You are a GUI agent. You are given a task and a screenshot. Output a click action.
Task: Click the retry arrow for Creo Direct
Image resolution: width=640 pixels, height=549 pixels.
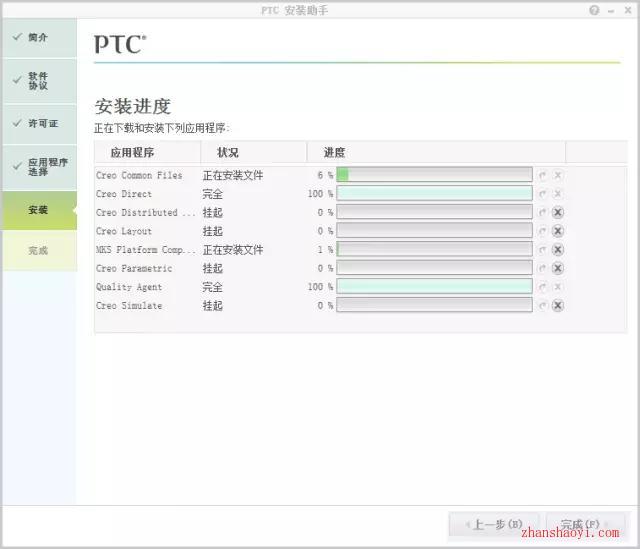[x=542, y=194]
